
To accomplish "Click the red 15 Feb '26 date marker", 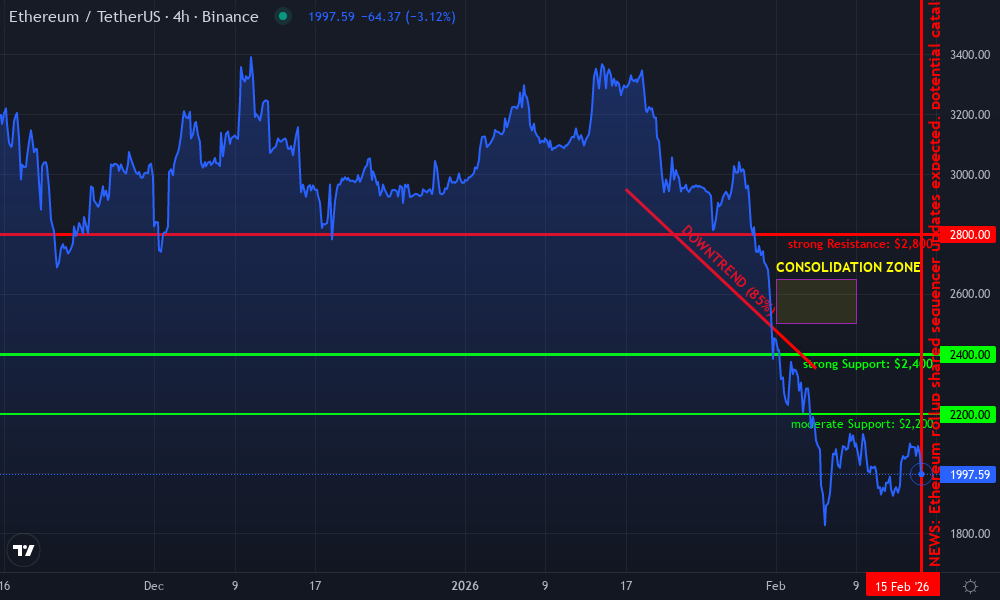I will [903, 586].
